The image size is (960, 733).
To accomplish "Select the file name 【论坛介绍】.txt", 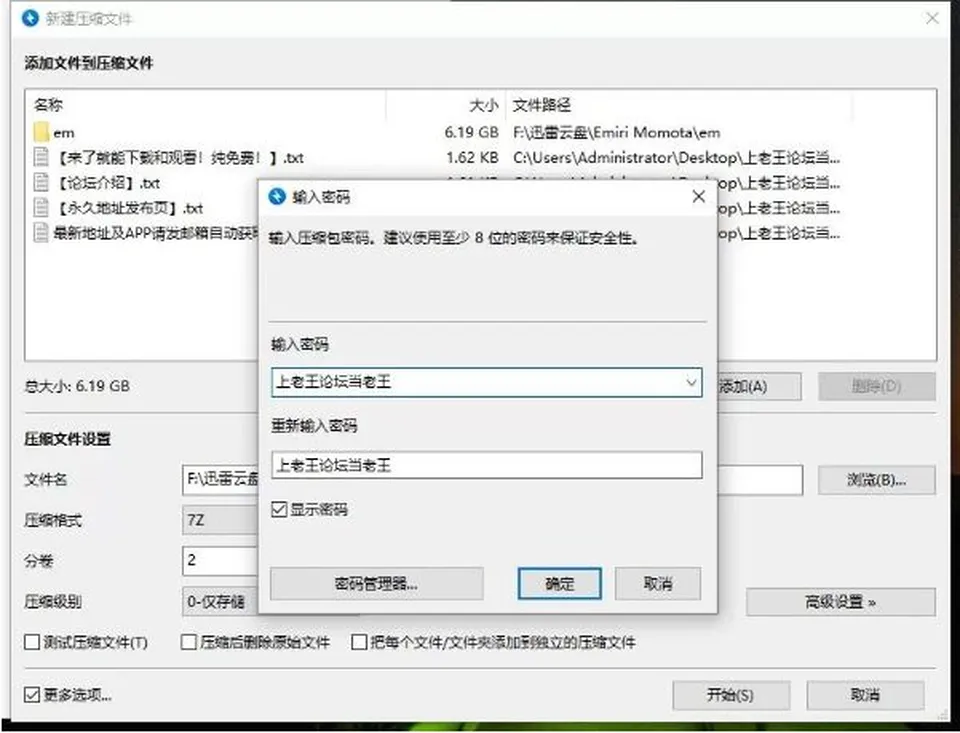I will [107, 182].
